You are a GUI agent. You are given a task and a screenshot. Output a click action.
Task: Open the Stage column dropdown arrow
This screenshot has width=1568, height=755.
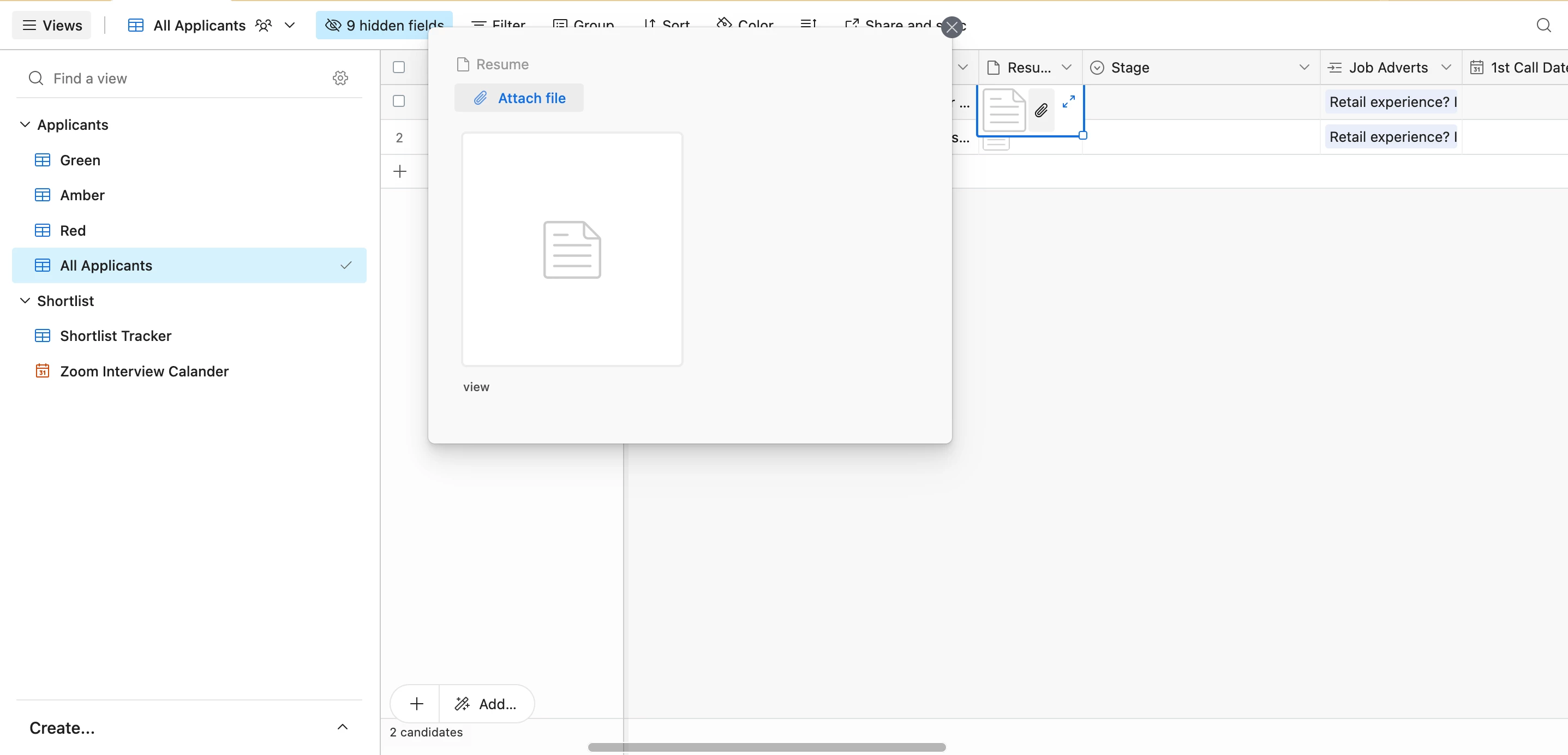point(1303,67)
